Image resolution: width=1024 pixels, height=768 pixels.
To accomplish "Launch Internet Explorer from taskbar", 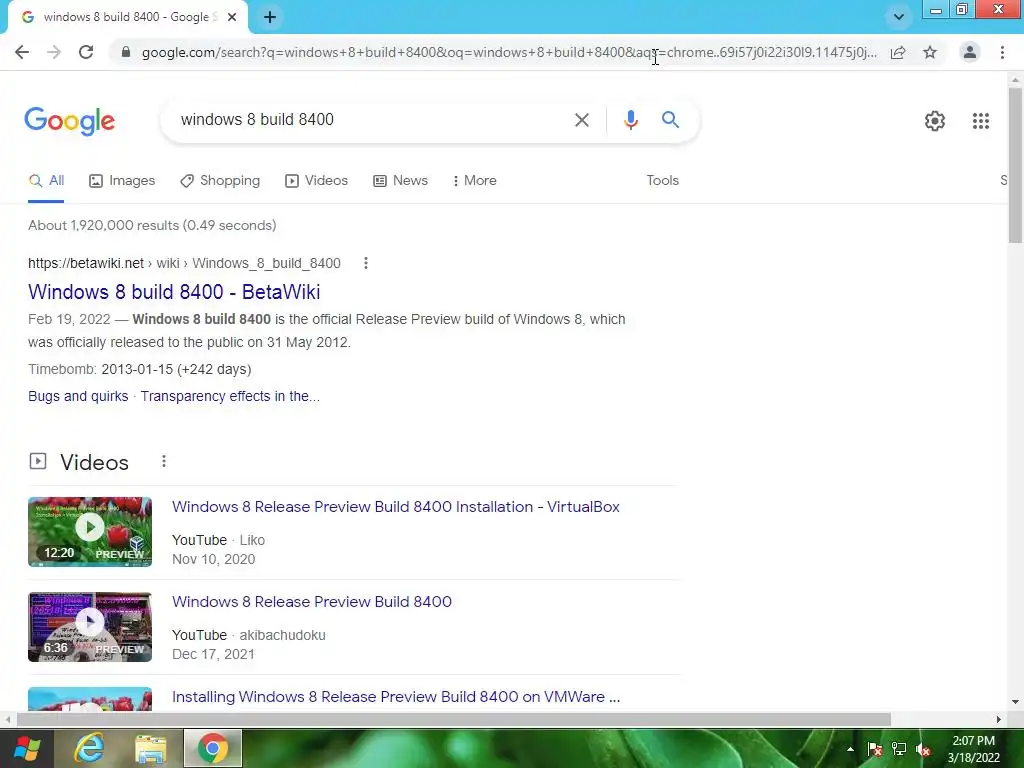I will (89, 748).
